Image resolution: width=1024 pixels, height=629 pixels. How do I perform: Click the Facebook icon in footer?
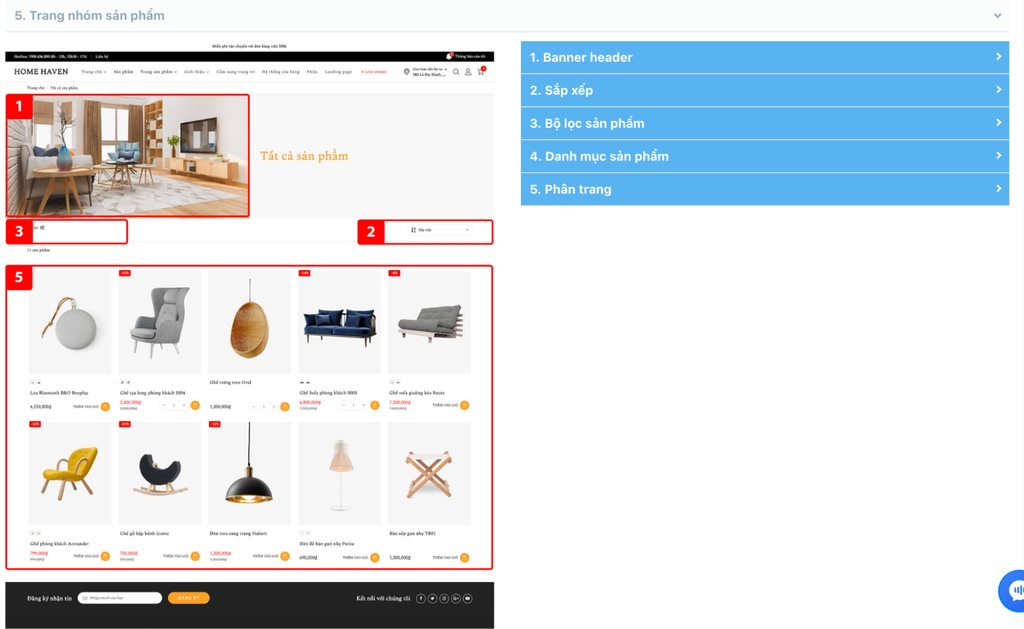click(421, 598)
